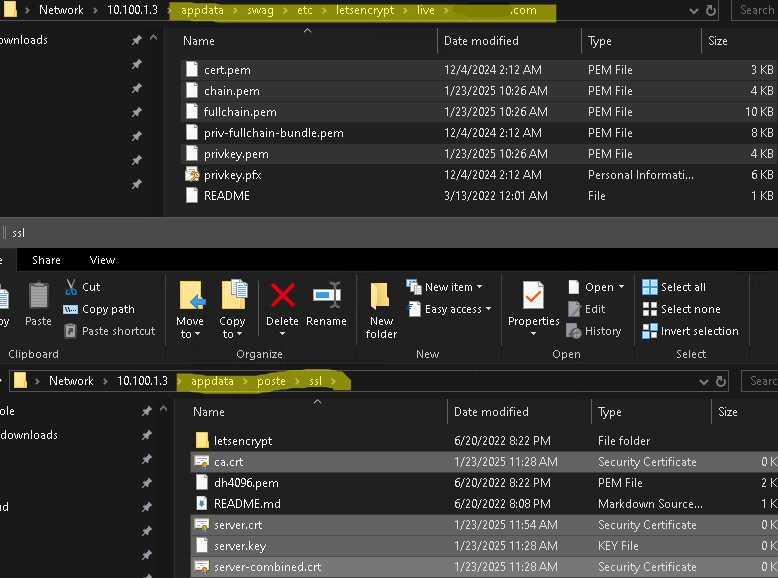
Task: Click the Invert selection icon
Action: [x=649, y=331]
